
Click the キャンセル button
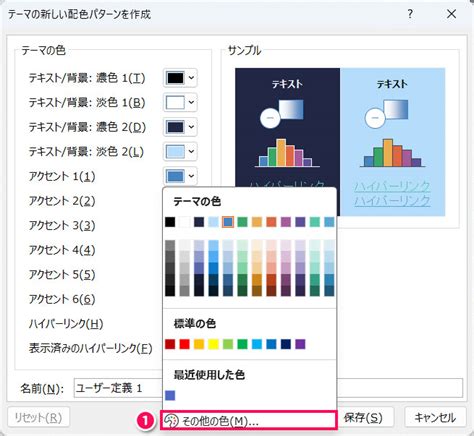click(435, 417)
